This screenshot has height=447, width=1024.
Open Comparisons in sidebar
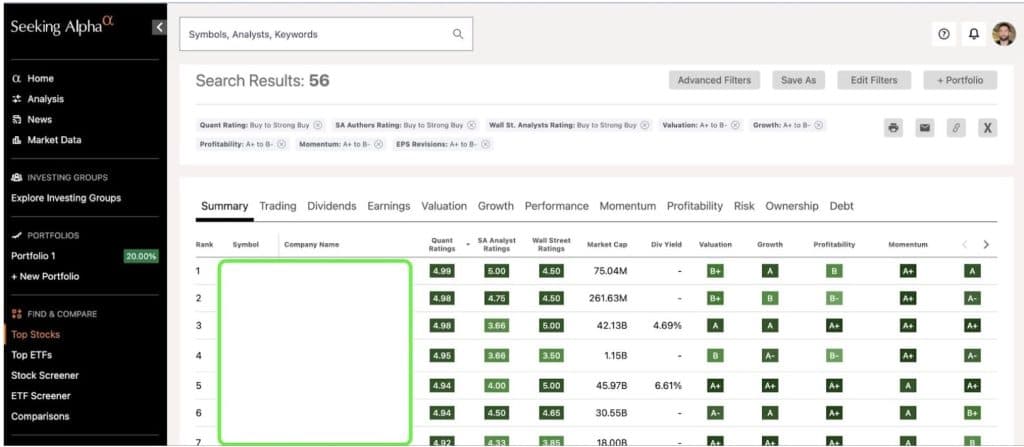[x=40, y=416]
